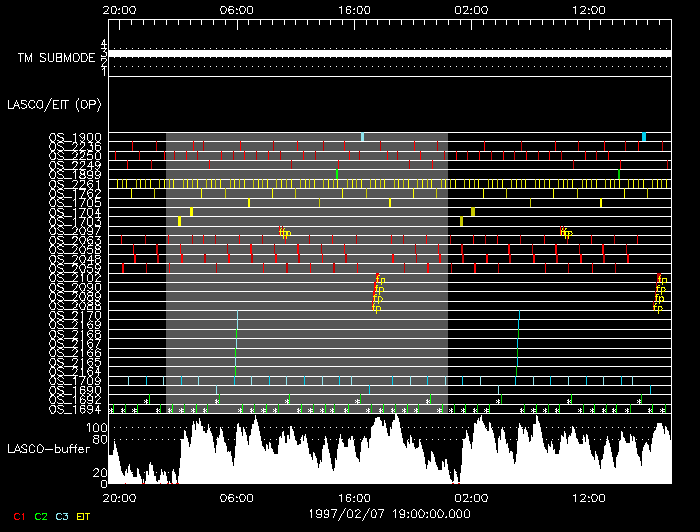700x532 pixels.
Task: Click the fp marker on OS_2097 row, right
Action: point(566,233)
